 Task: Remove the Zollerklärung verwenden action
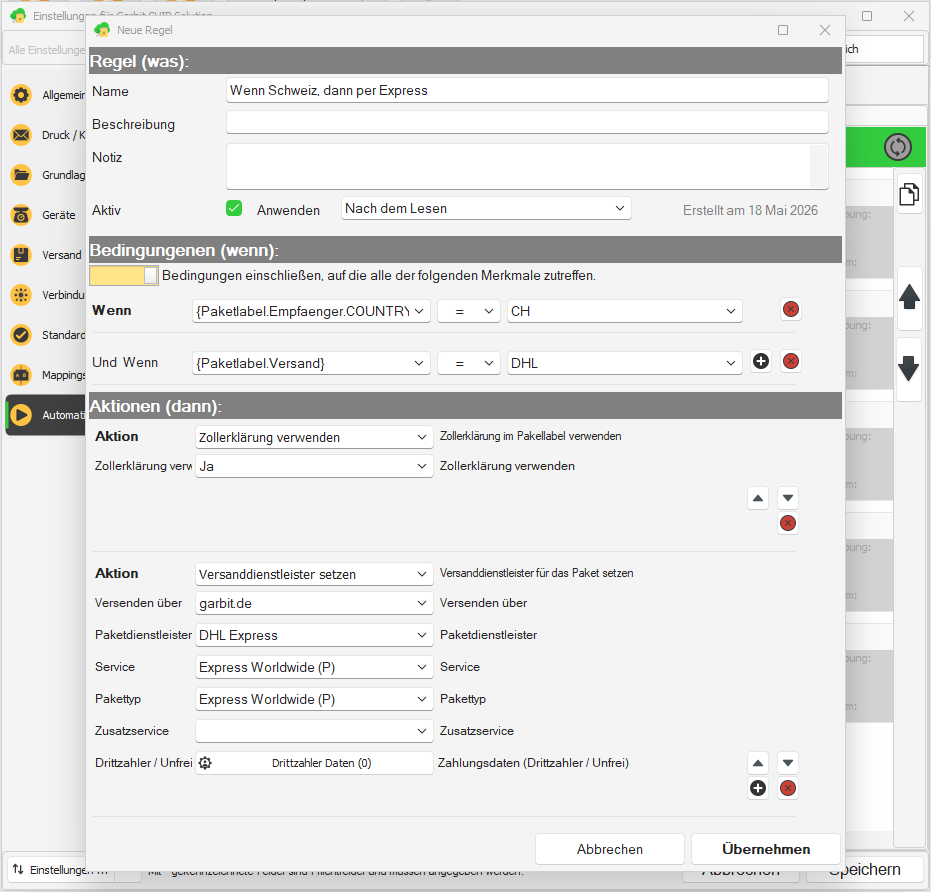pyautogui.click(x=787, y=523)
